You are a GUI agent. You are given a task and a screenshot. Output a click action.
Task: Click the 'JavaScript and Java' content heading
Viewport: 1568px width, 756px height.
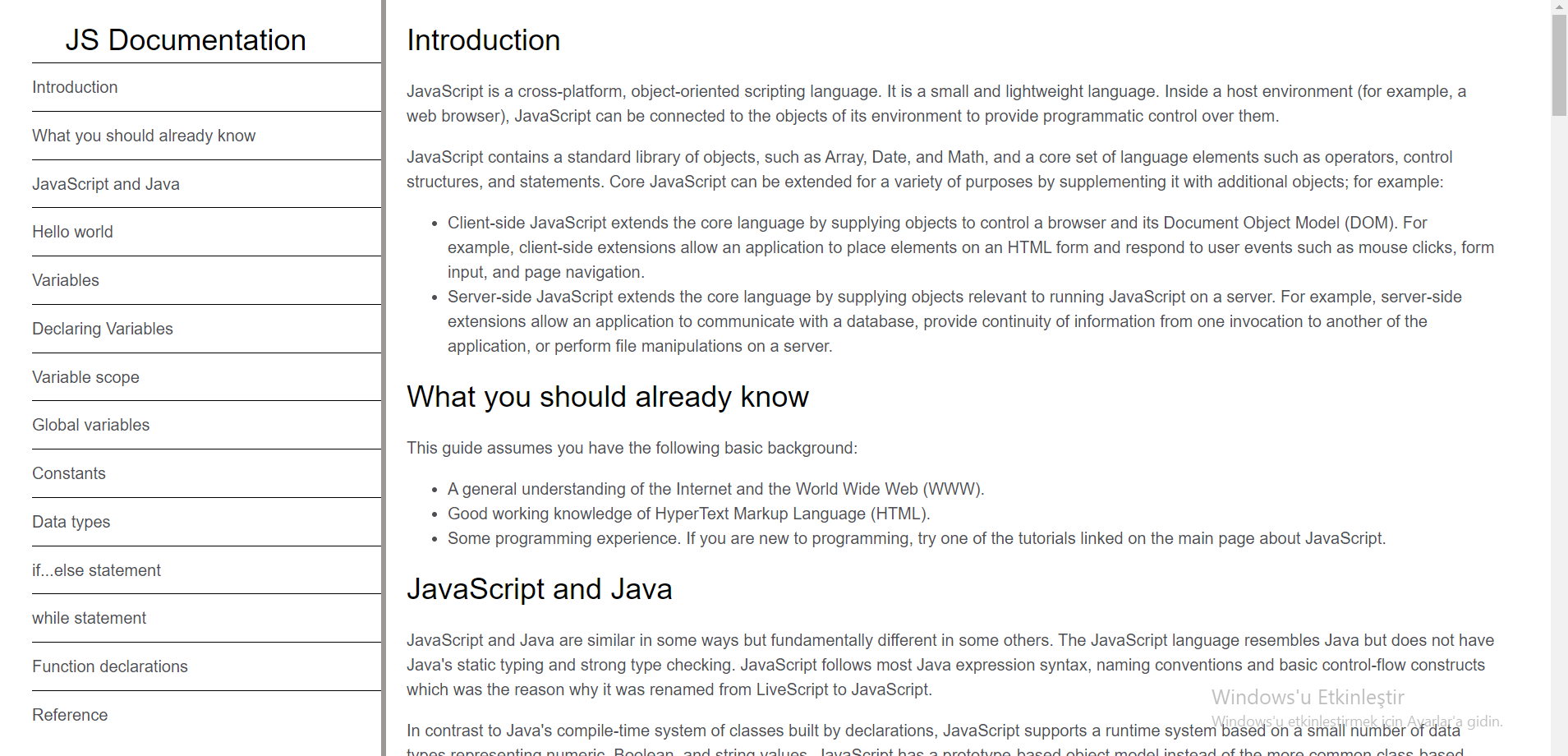click(x=539, y=588)
